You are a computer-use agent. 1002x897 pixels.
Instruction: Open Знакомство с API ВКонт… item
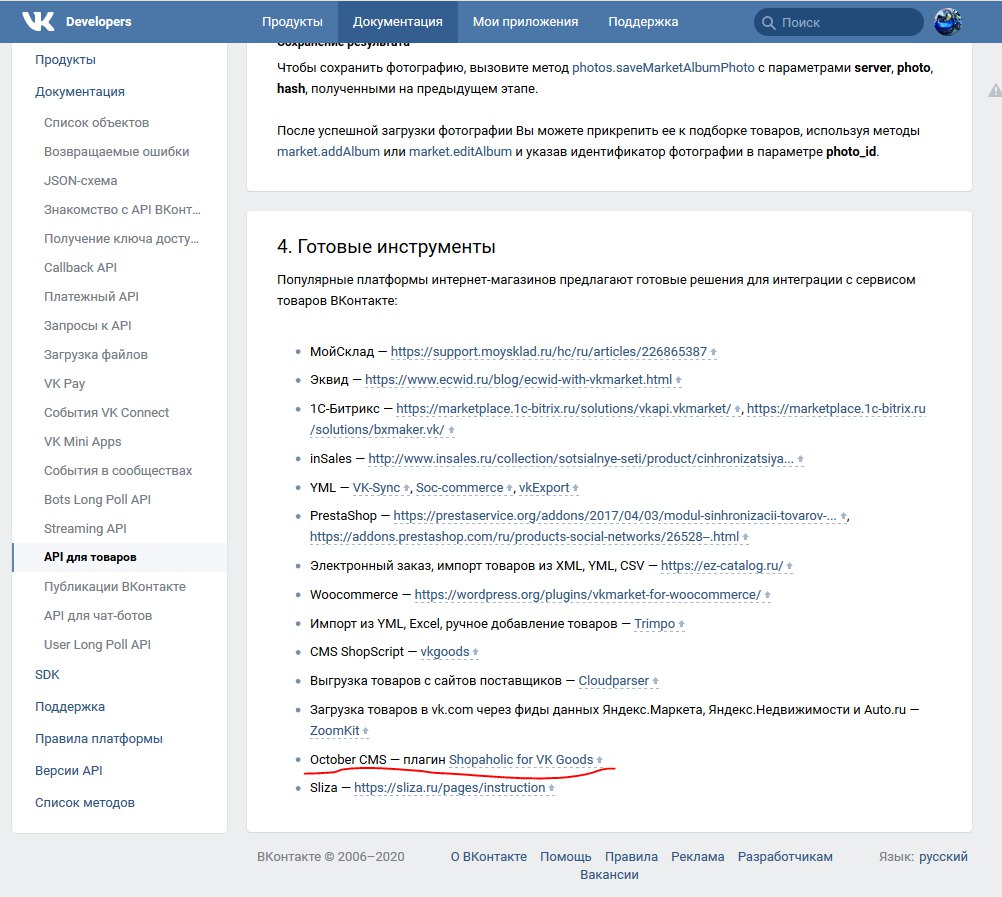(x=122, y=209)
